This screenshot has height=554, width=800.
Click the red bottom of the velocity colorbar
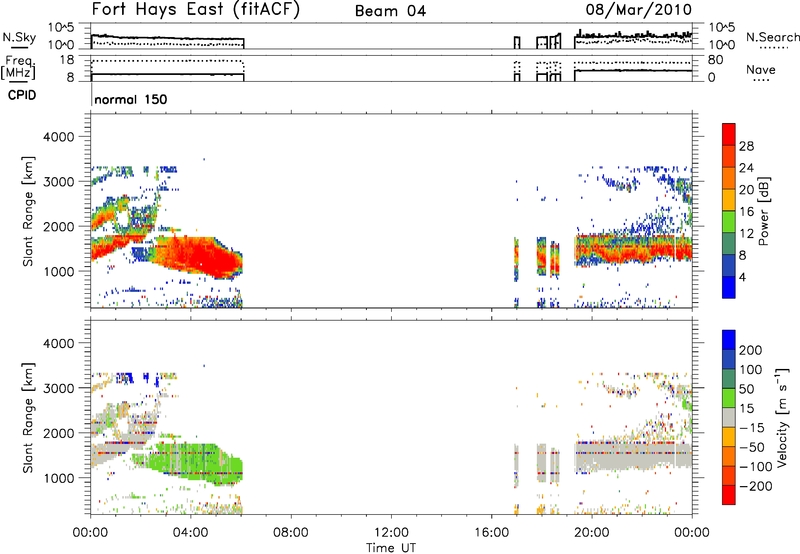point(729,495)
